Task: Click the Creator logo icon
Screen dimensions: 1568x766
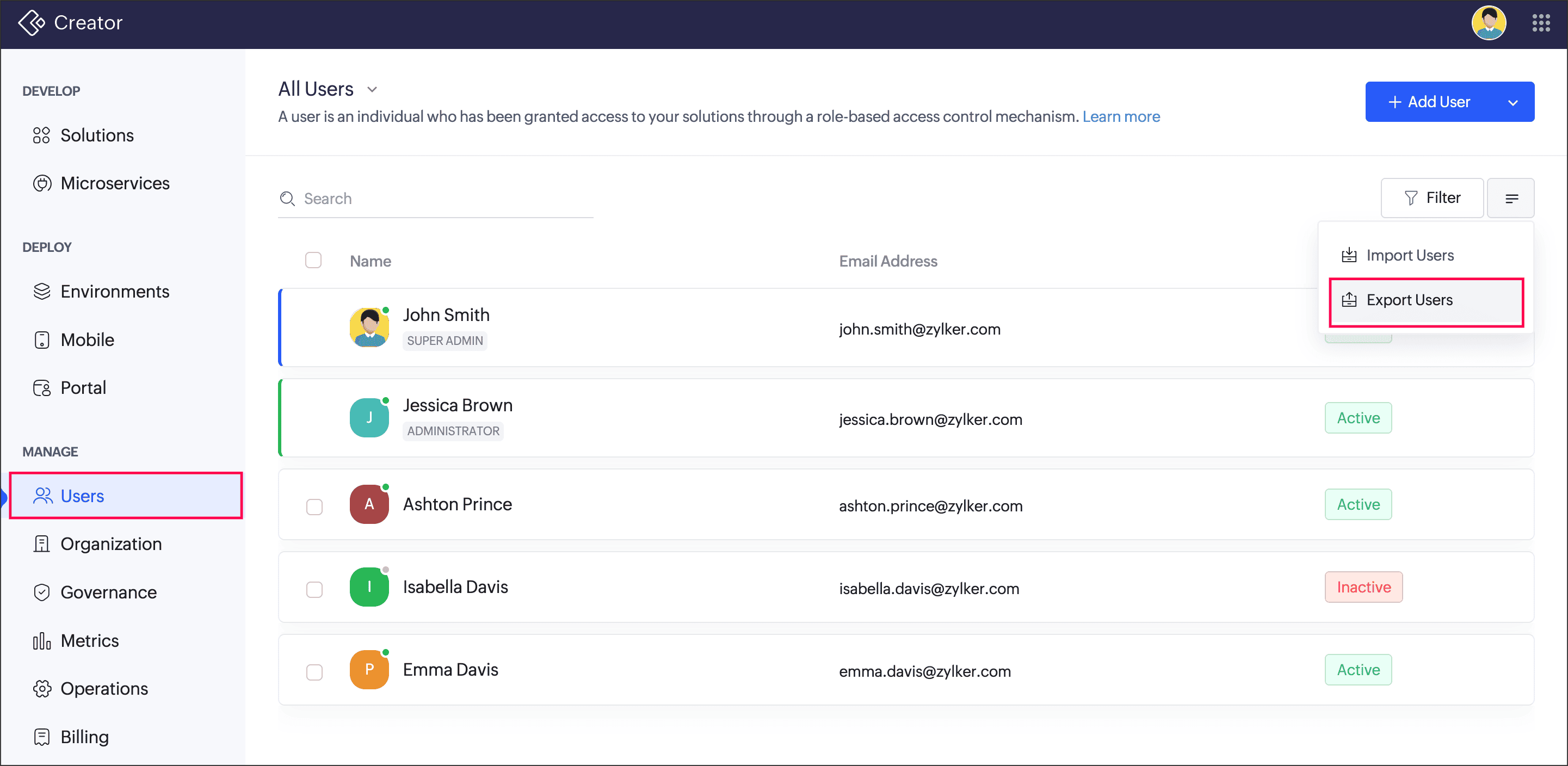Action: [x=32, y=22]
